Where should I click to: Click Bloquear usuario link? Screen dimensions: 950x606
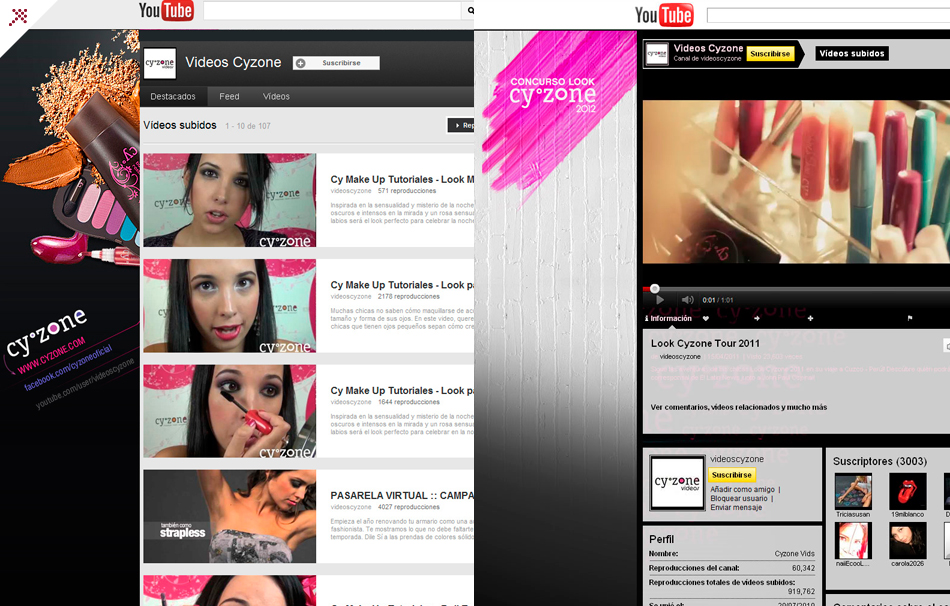739,499
